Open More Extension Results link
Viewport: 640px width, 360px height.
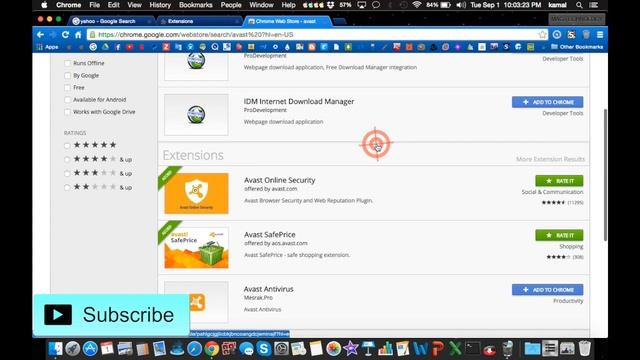coord(550,159)
